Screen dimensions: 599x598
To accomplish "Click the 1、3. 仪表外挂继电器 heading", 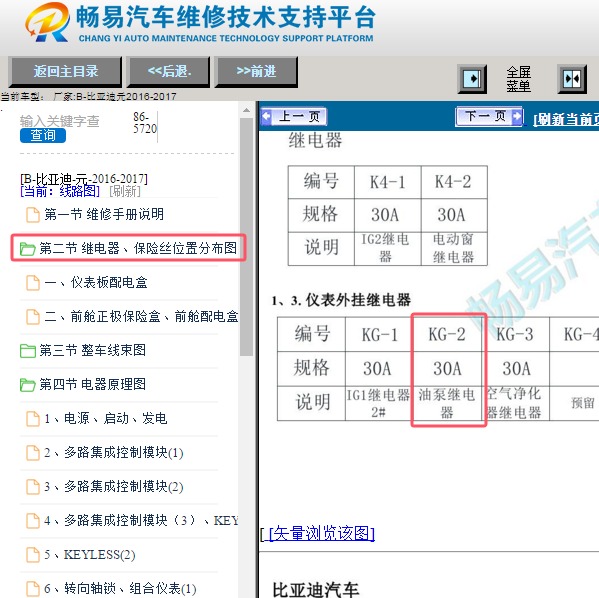I will pyautogui.click(x=341, y=300).
